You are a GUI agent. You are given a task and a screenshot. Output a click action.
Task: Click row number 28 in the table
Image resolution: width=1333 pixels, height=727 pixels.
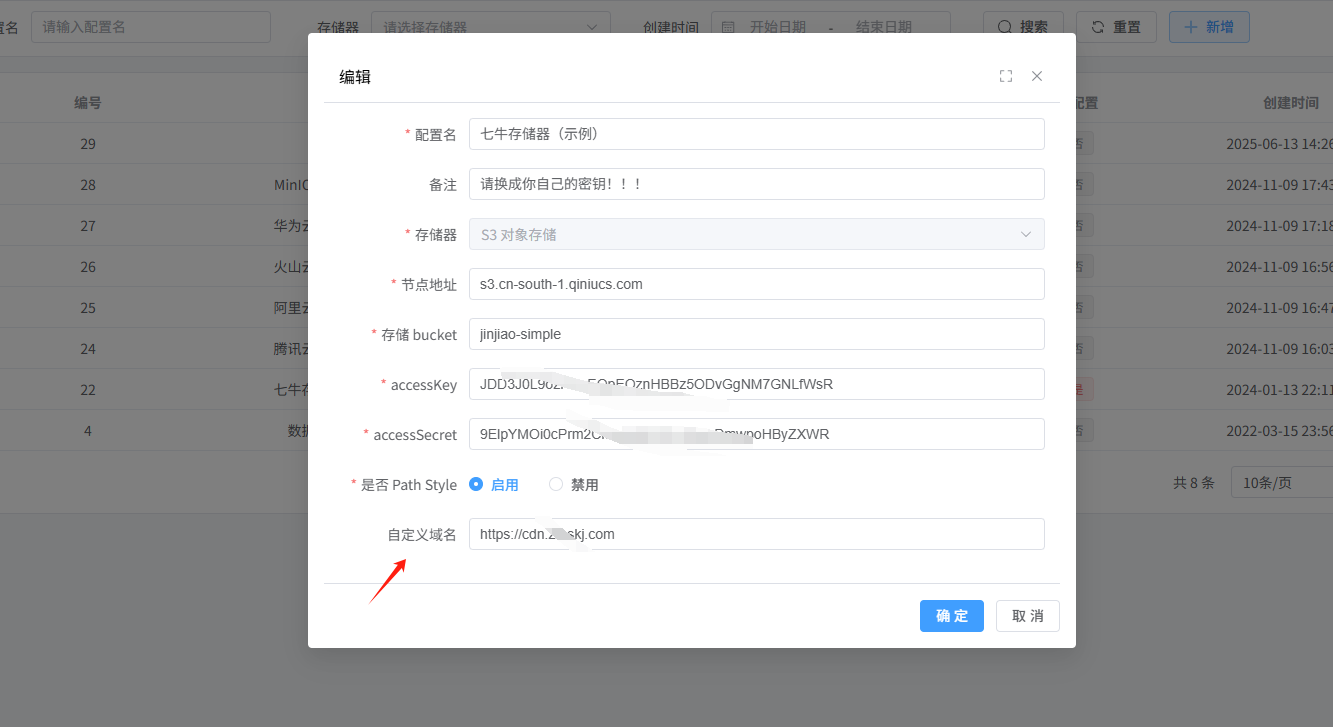click(x=88, y=185)
